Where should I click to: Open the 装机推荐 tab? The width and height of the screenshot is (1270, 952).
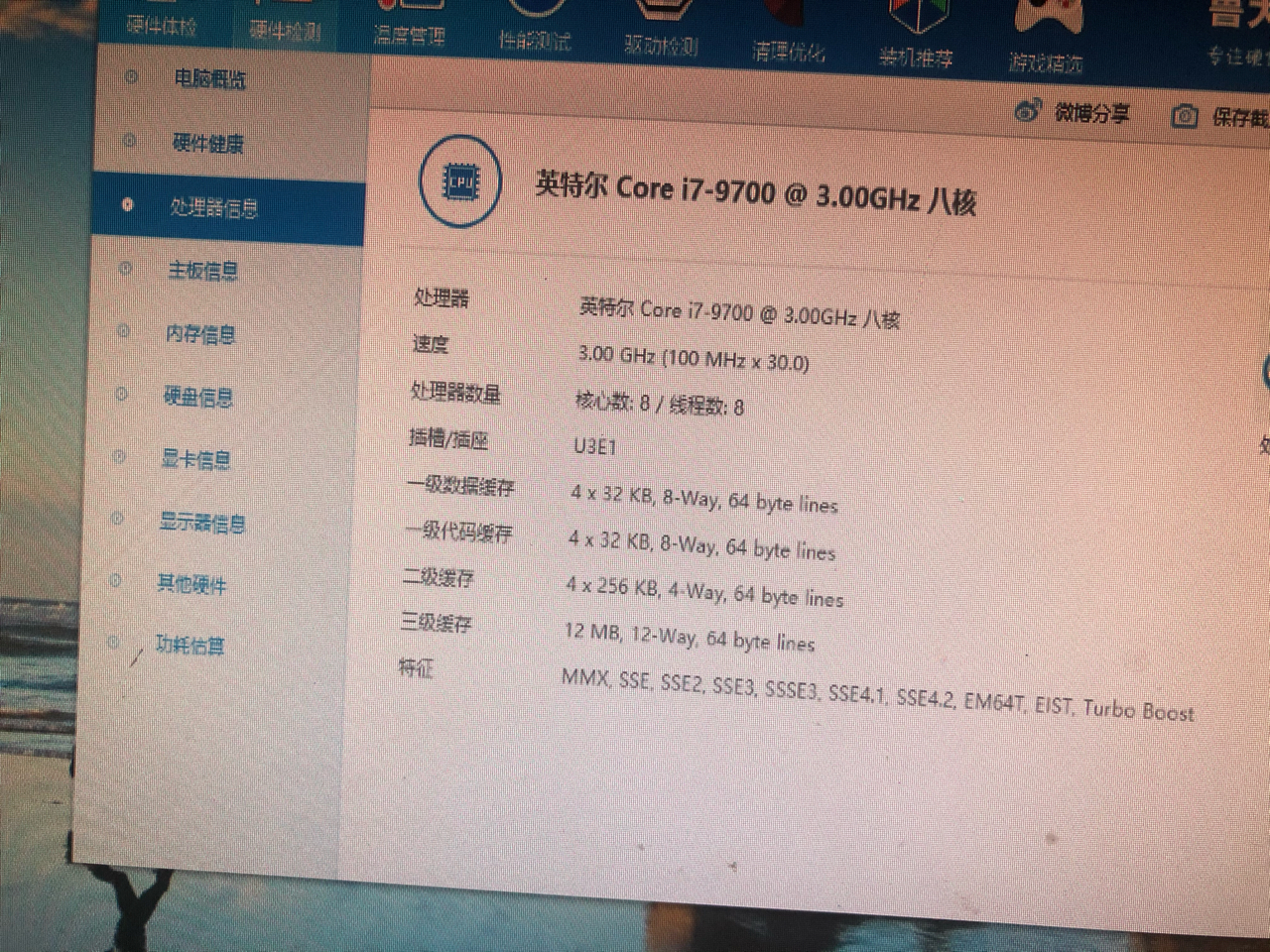click(916, 58)
